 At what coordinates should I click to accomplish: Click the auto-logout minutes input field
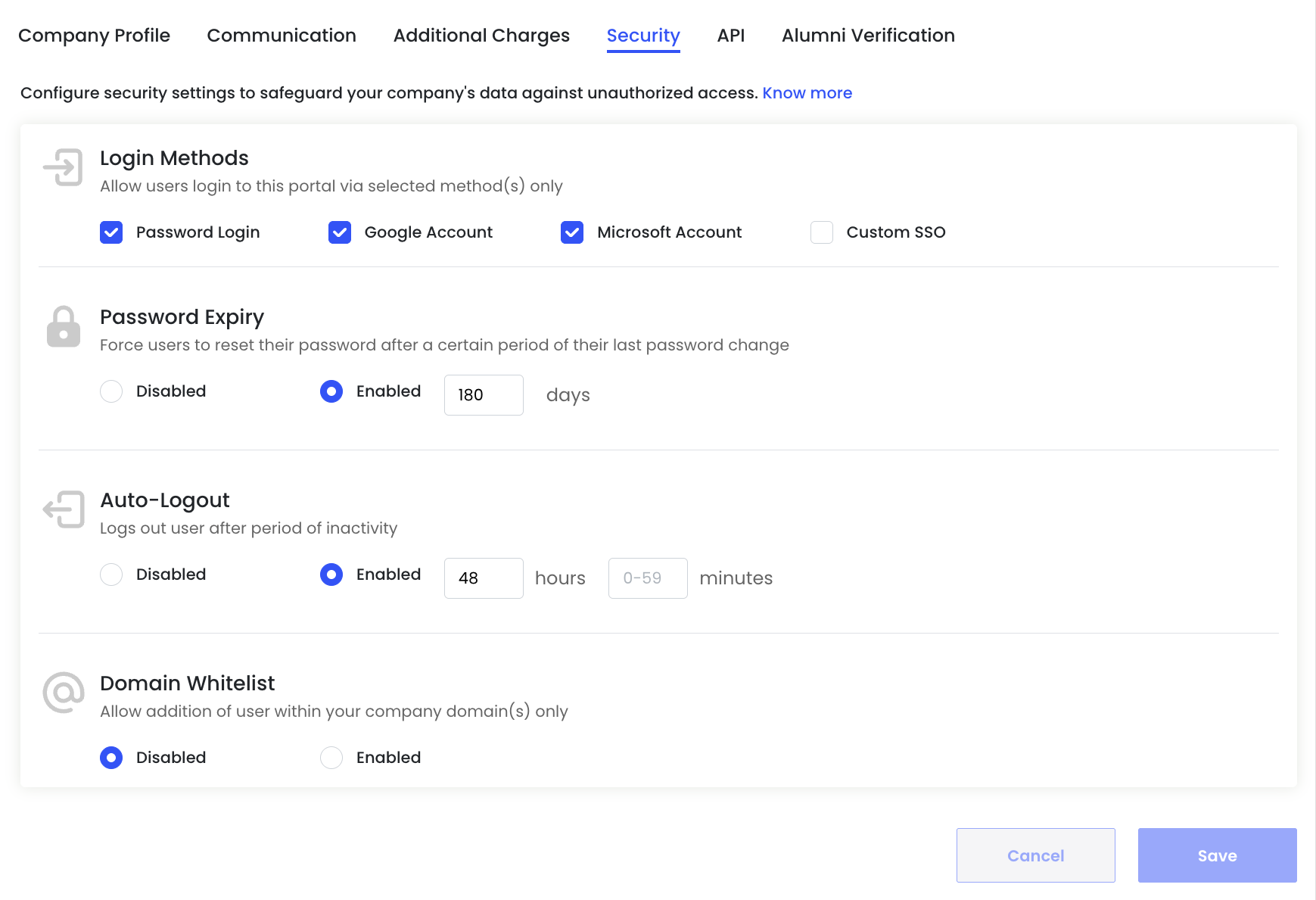click(648, 578)
